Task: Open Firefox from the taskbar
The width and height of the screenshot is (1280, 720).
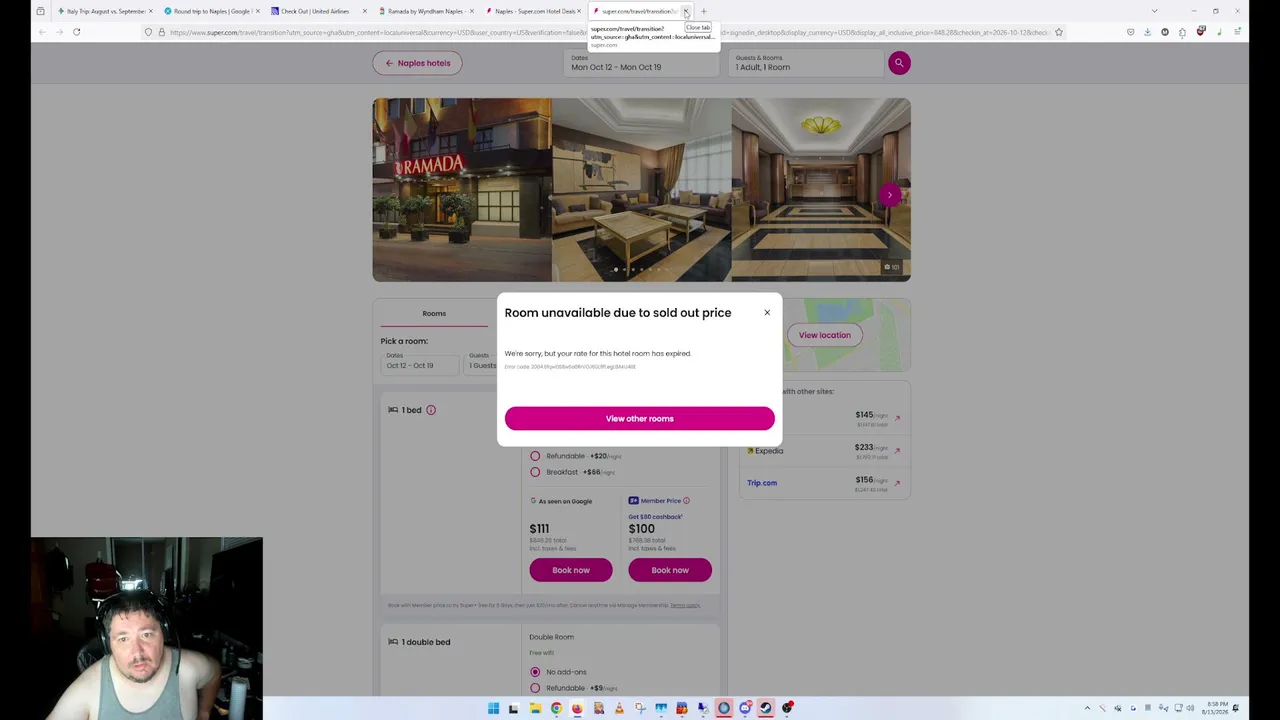Action: [577, 708]
